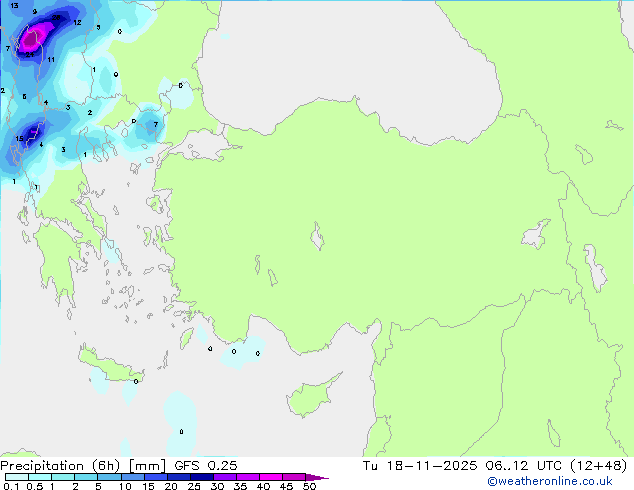Select the '(12+48)' forecast offset text
634x490 pixels.
(599, 466)
